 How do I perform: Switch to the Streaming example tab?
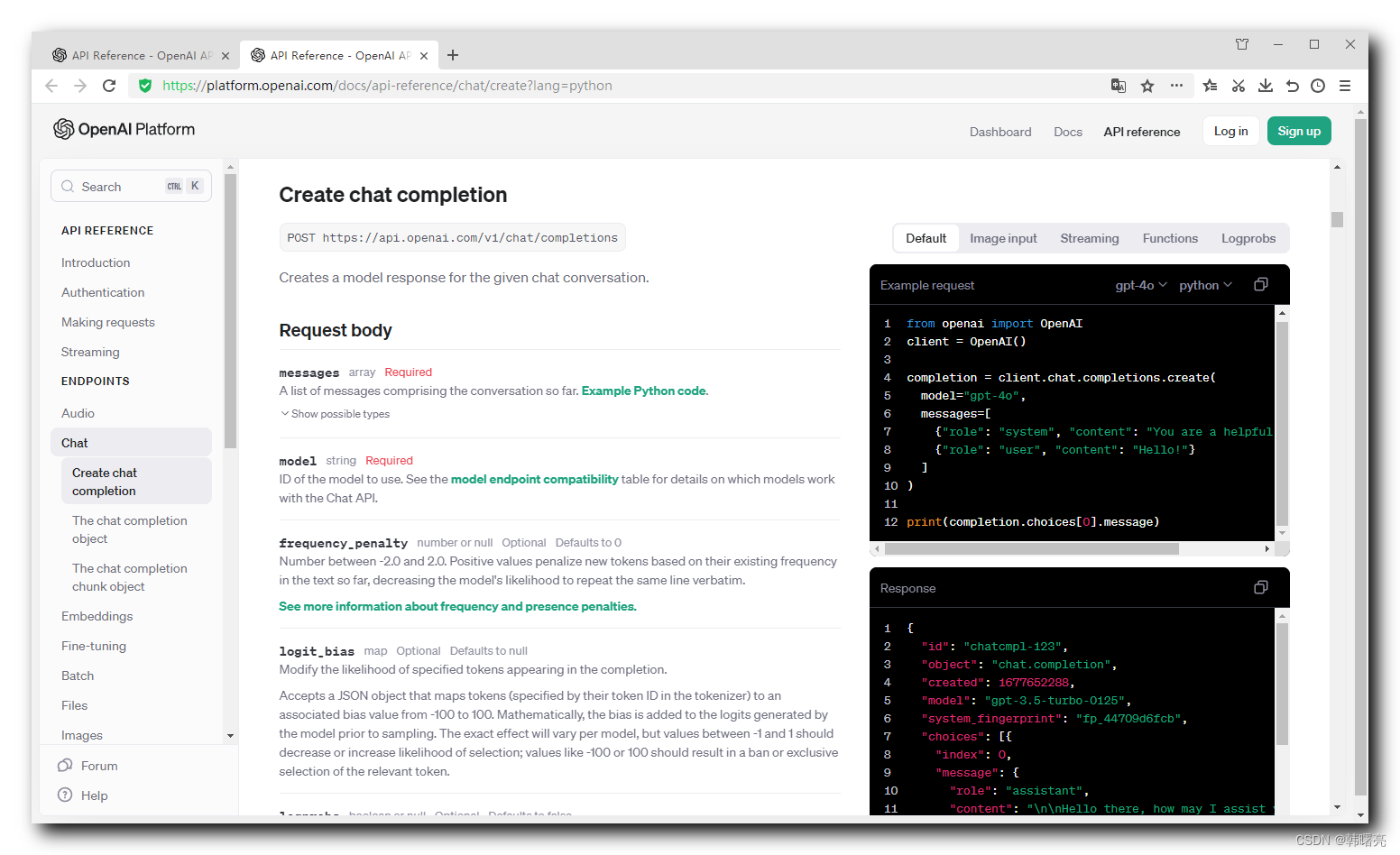1090,238
